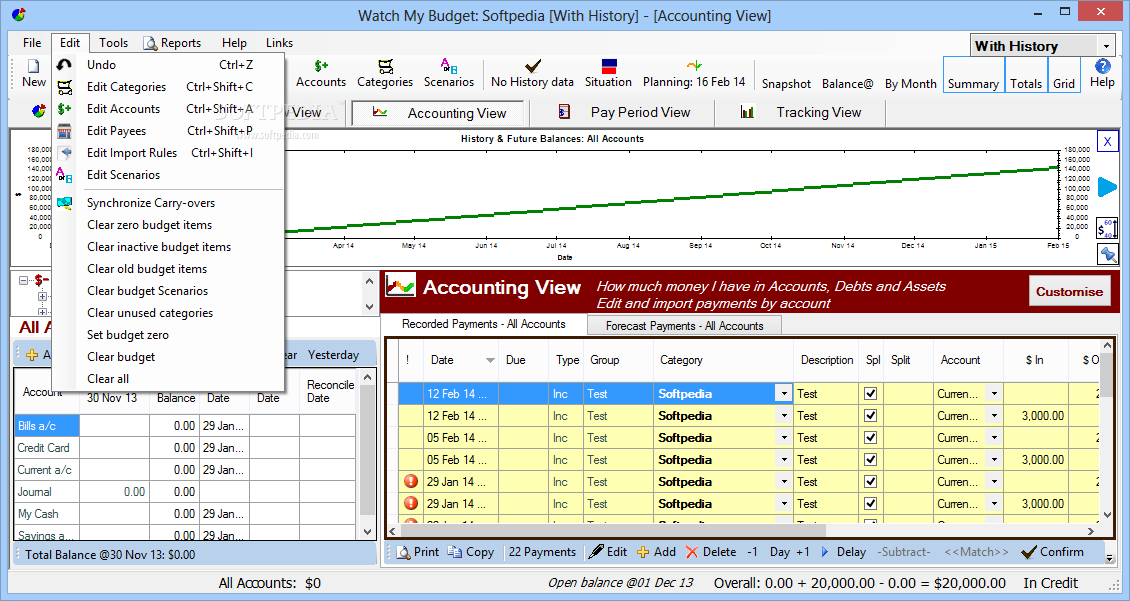Switch to Tracking View
Screen dimensions: 1130x601
[x=801, y=112]
